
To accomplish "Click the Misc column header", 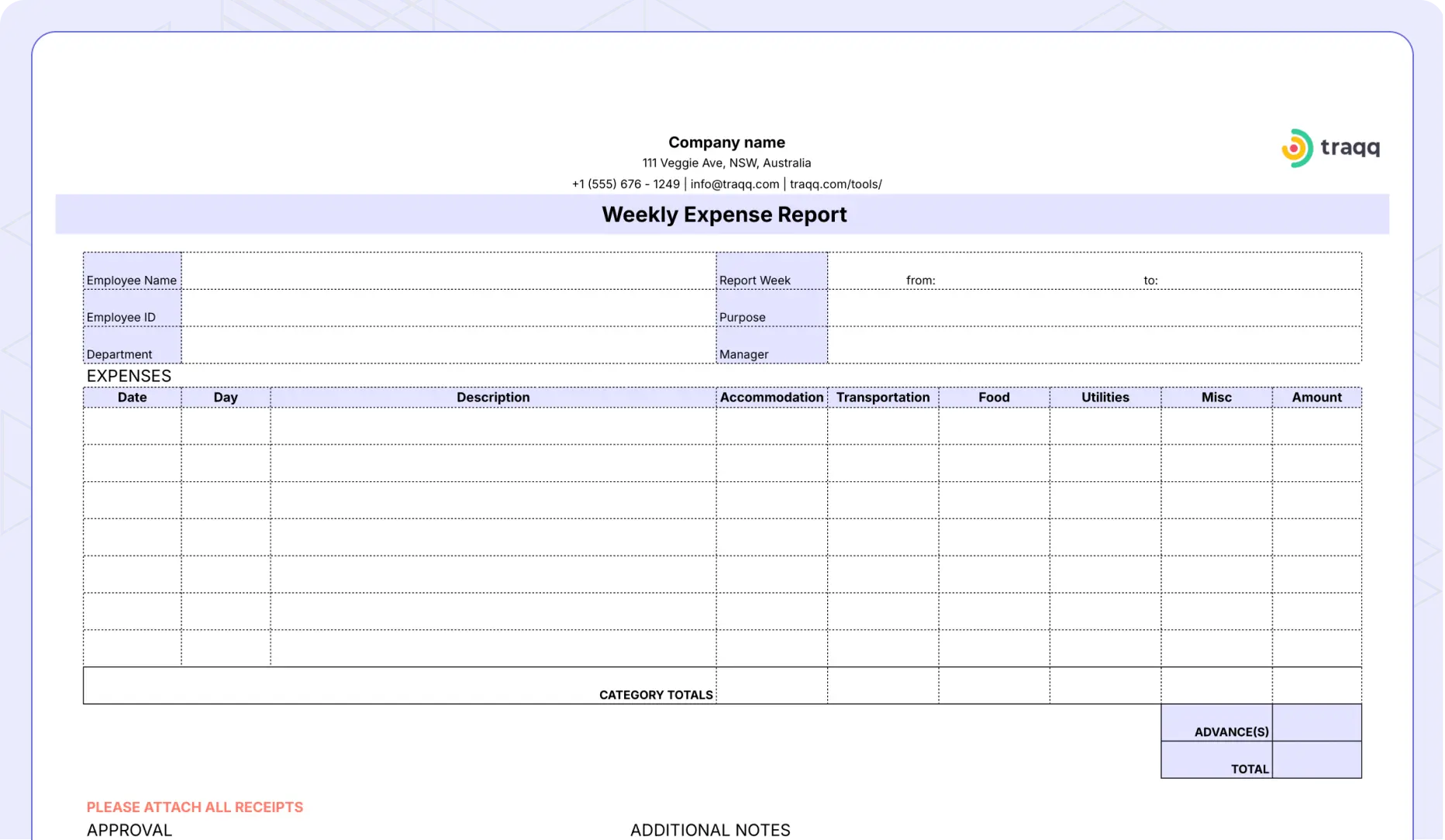I will (1216, 398).
